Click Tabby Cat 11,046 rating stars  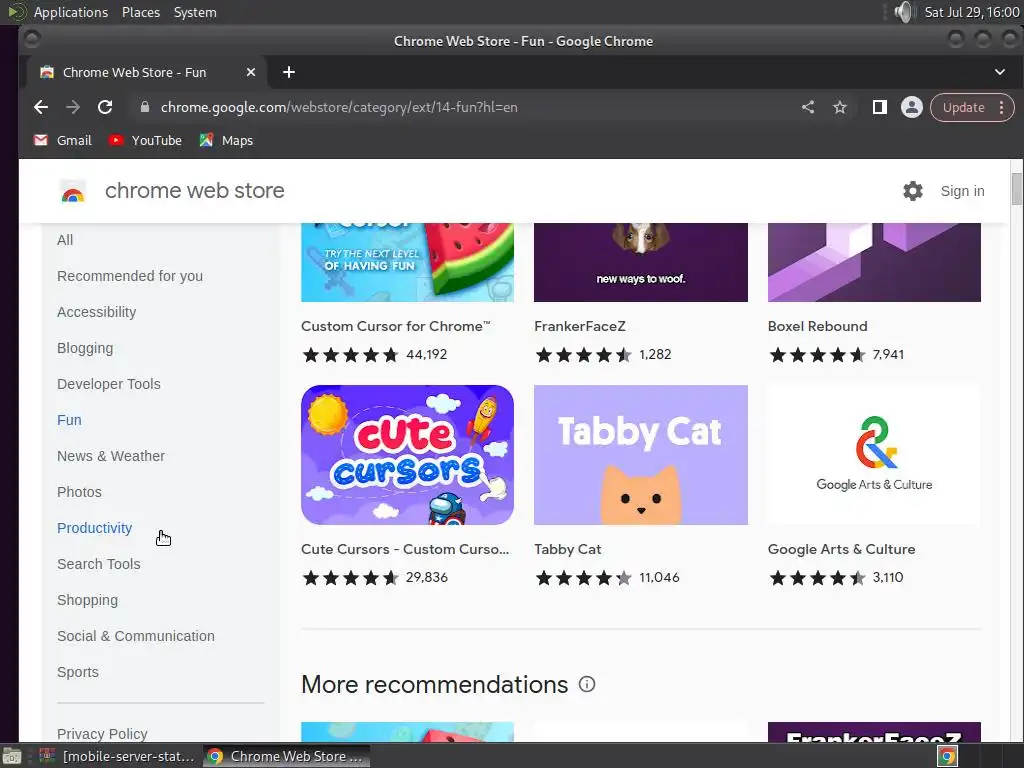(x=583, y=578)
